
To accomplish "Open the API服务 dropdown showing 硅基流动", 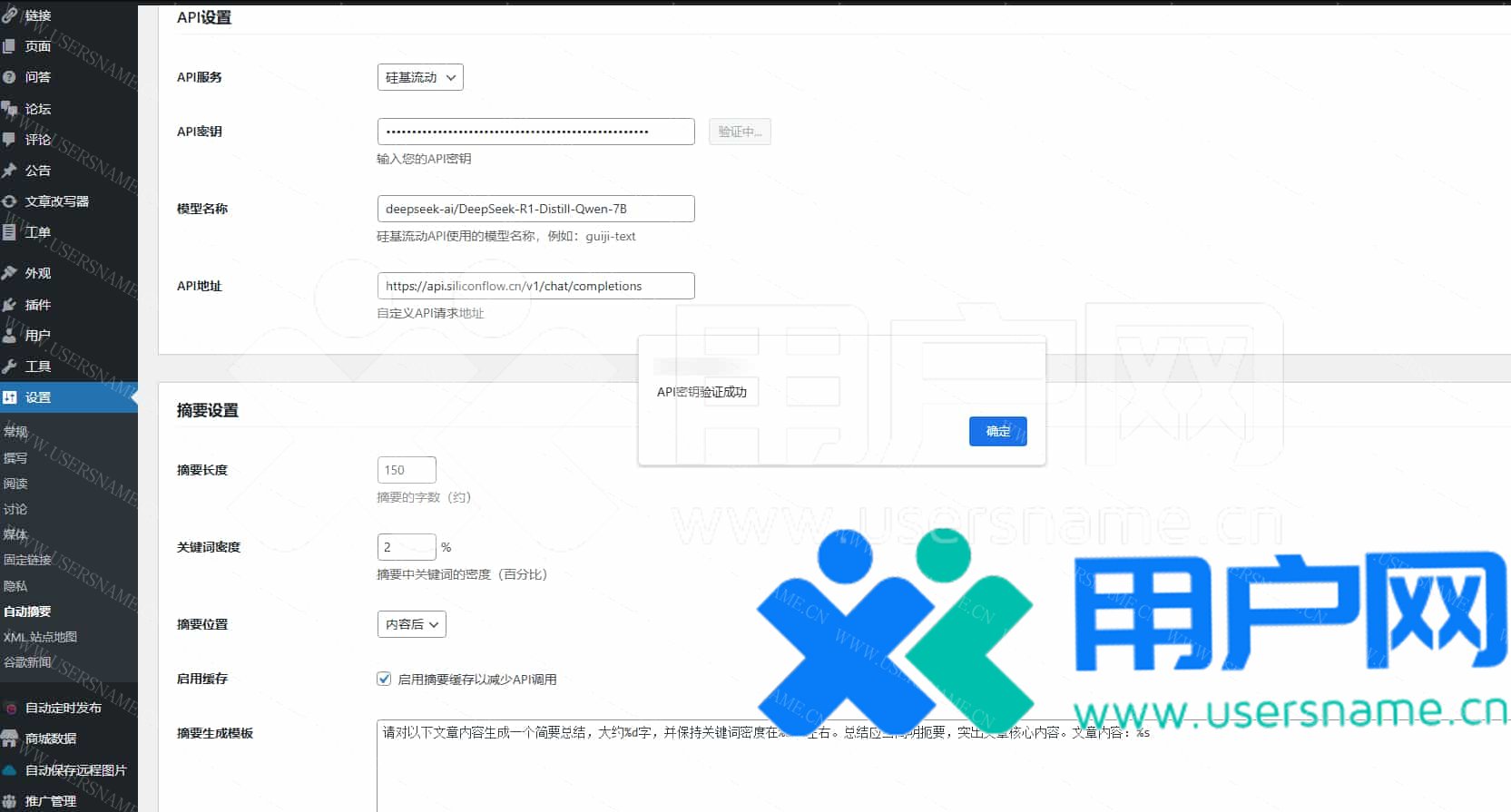I will click(420, 77).
